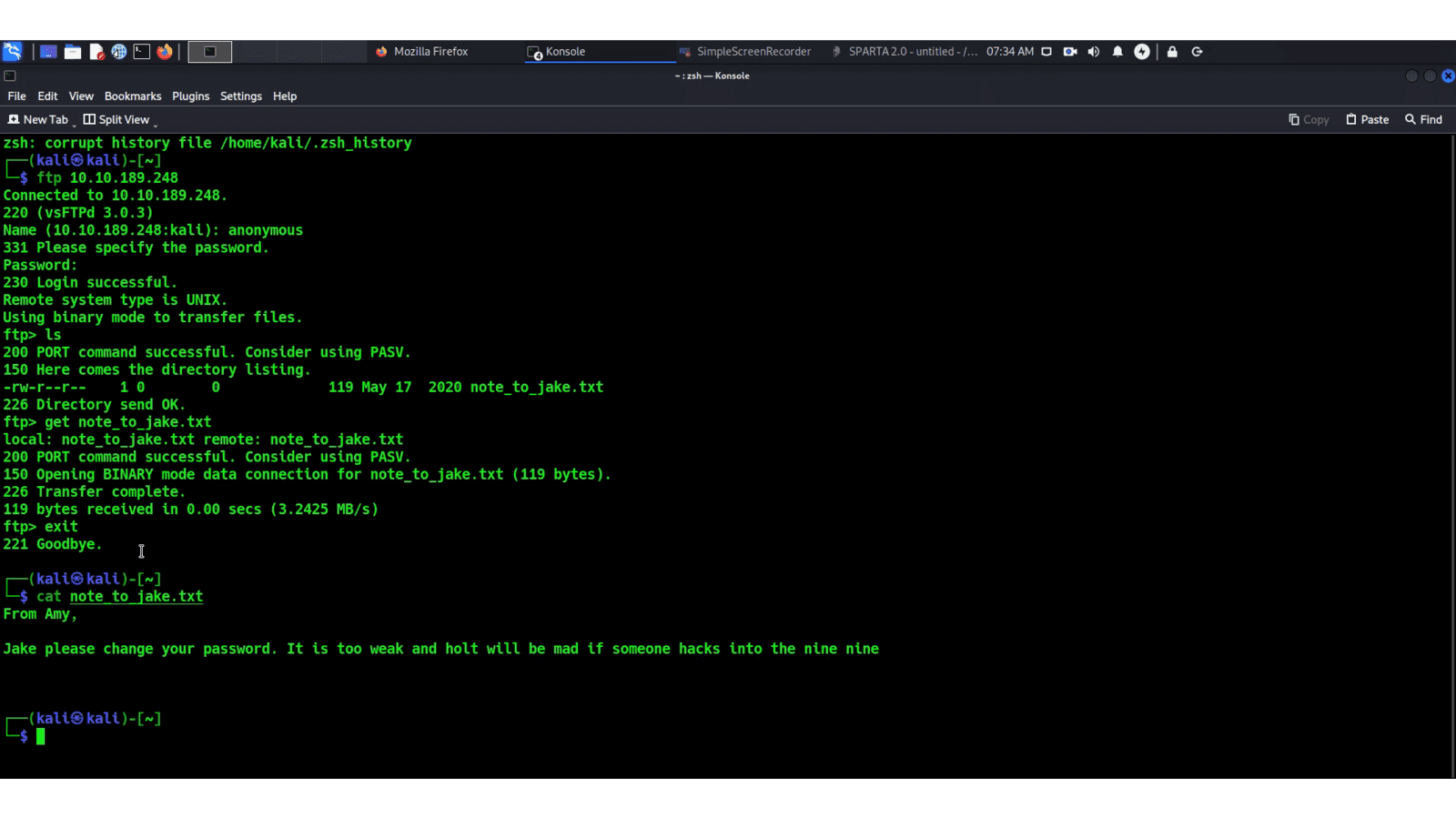Click the '331 Please specify the password.' line
Screen dimensions: 1456x819
[136, 248]
